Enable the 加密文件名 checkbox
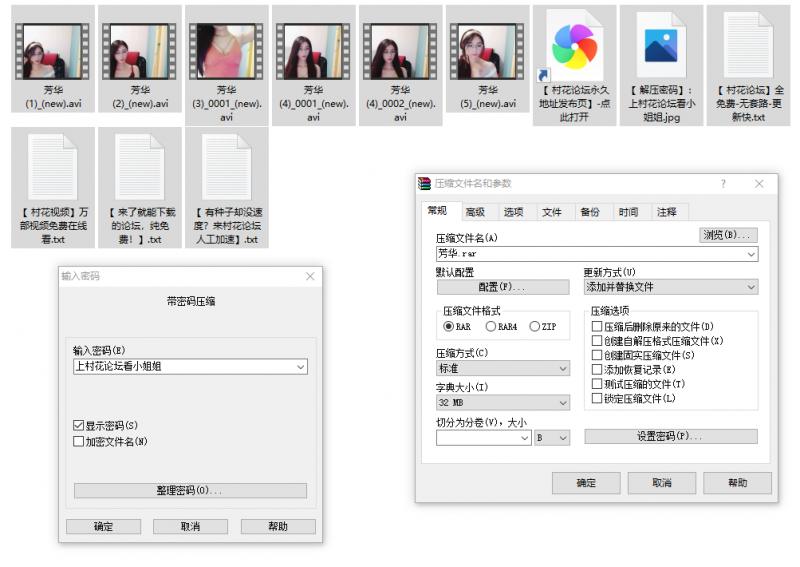This screenshot has height=567, width=800. tap(79, 441)
